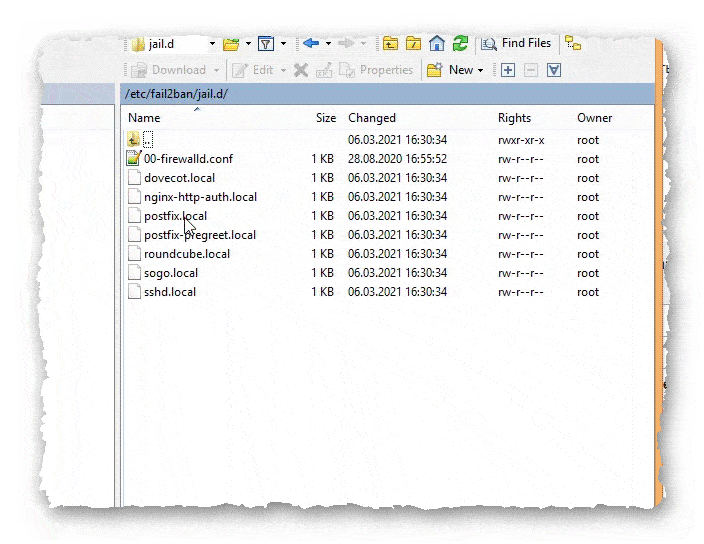Click the Delete X icon
The width and height of the screenshot is (704, 544).
pyautogui.click(x=301, y=70)
